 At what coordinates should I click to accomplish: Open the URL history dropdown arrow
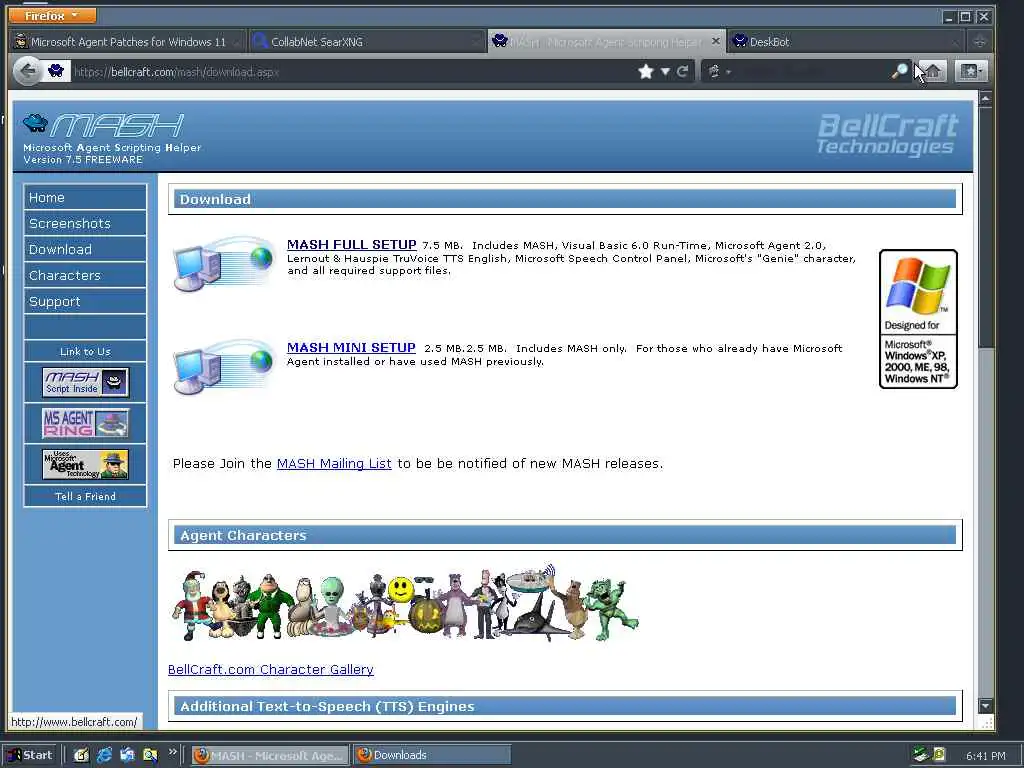coord(665,72)
